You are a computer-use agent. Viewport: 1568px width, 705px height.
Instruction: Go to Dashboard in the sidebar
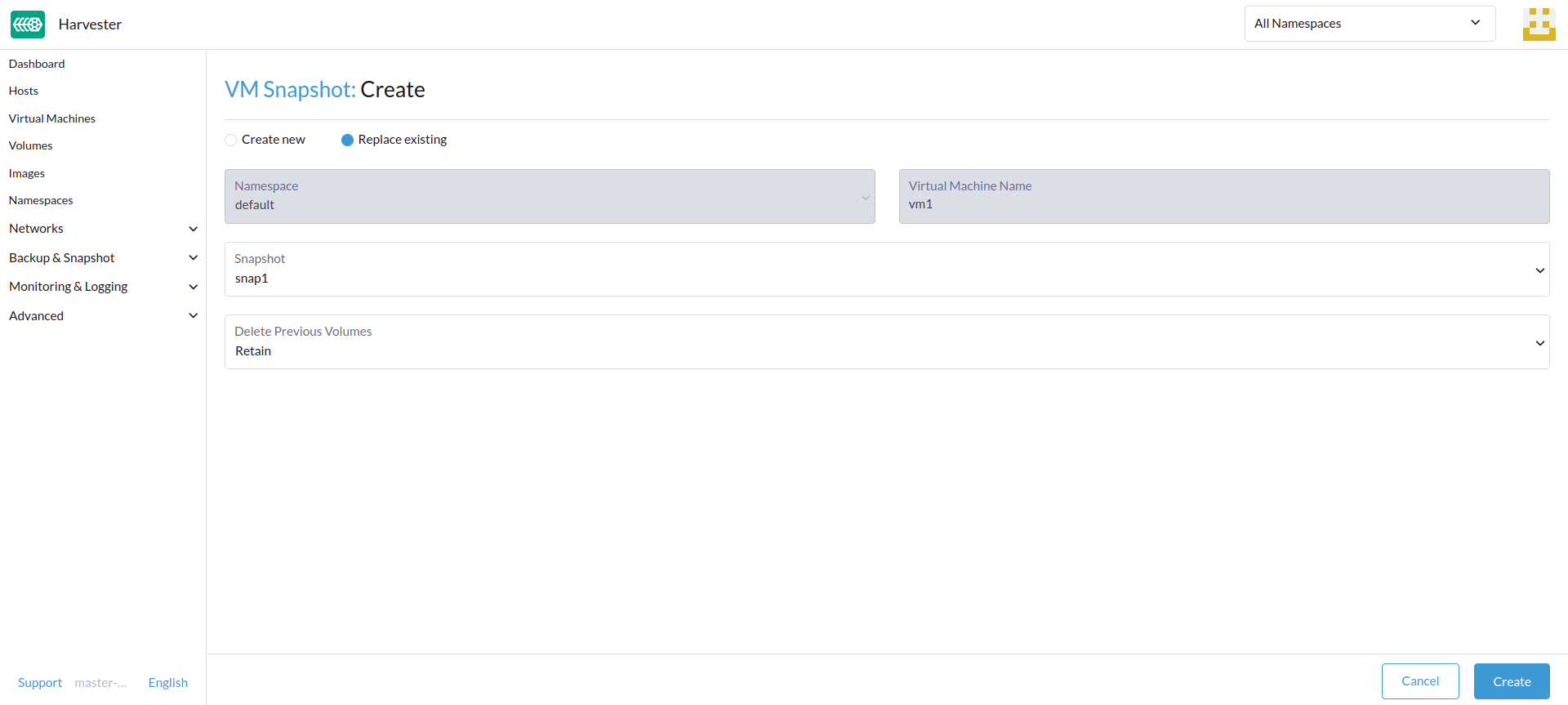coord(37,64)
